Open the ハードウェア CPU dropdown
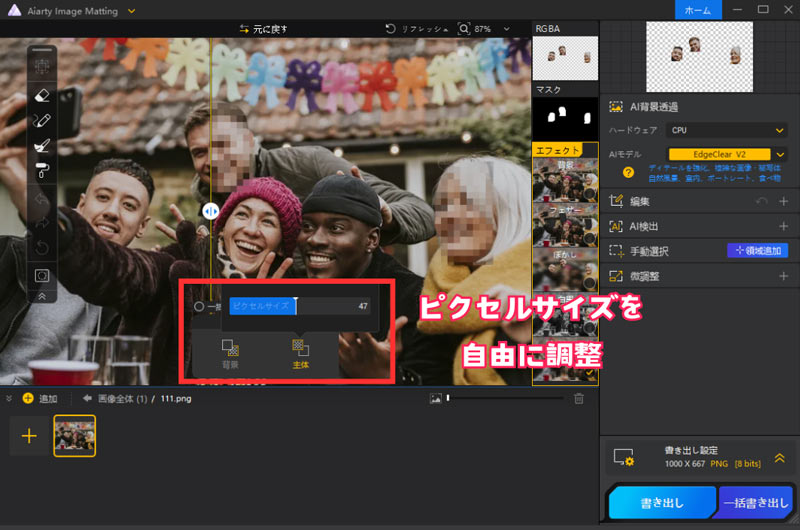Screen dimensions: 800x530 [x=727, y=130]
